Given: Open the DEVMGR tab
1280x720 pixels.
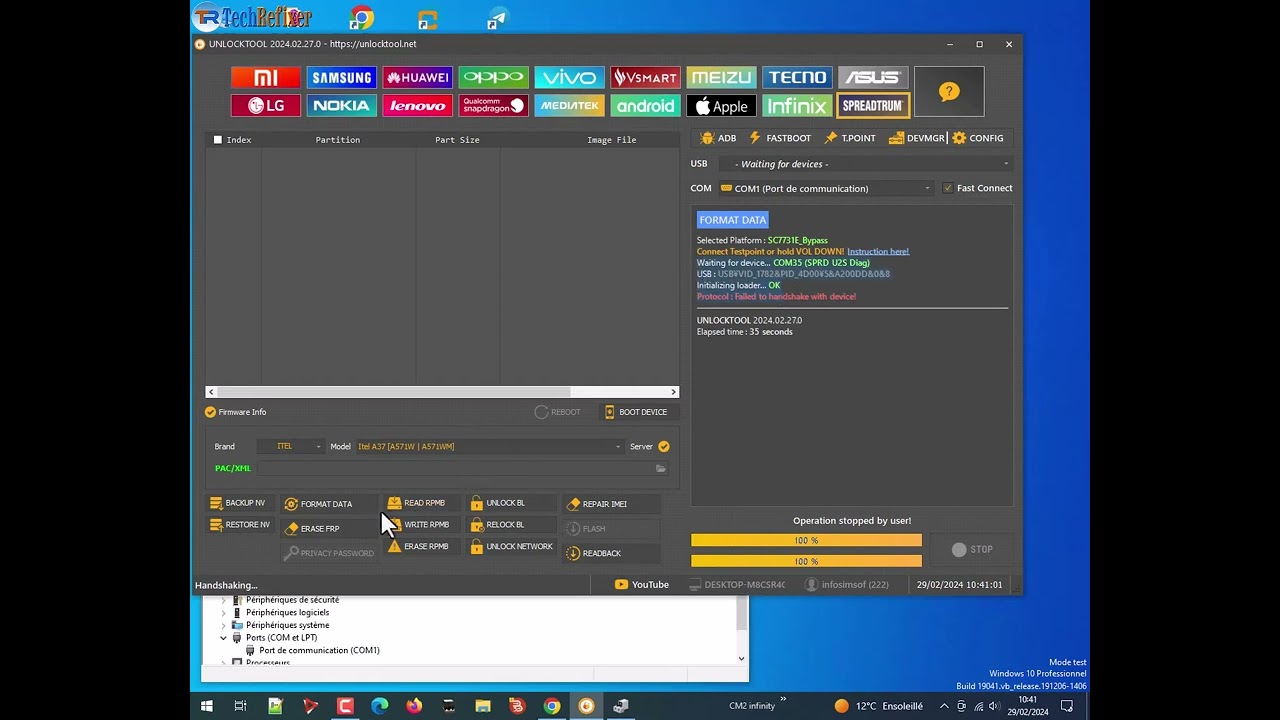Looking at the screenshot, I should pyautogui.click(x=916, y=138).
